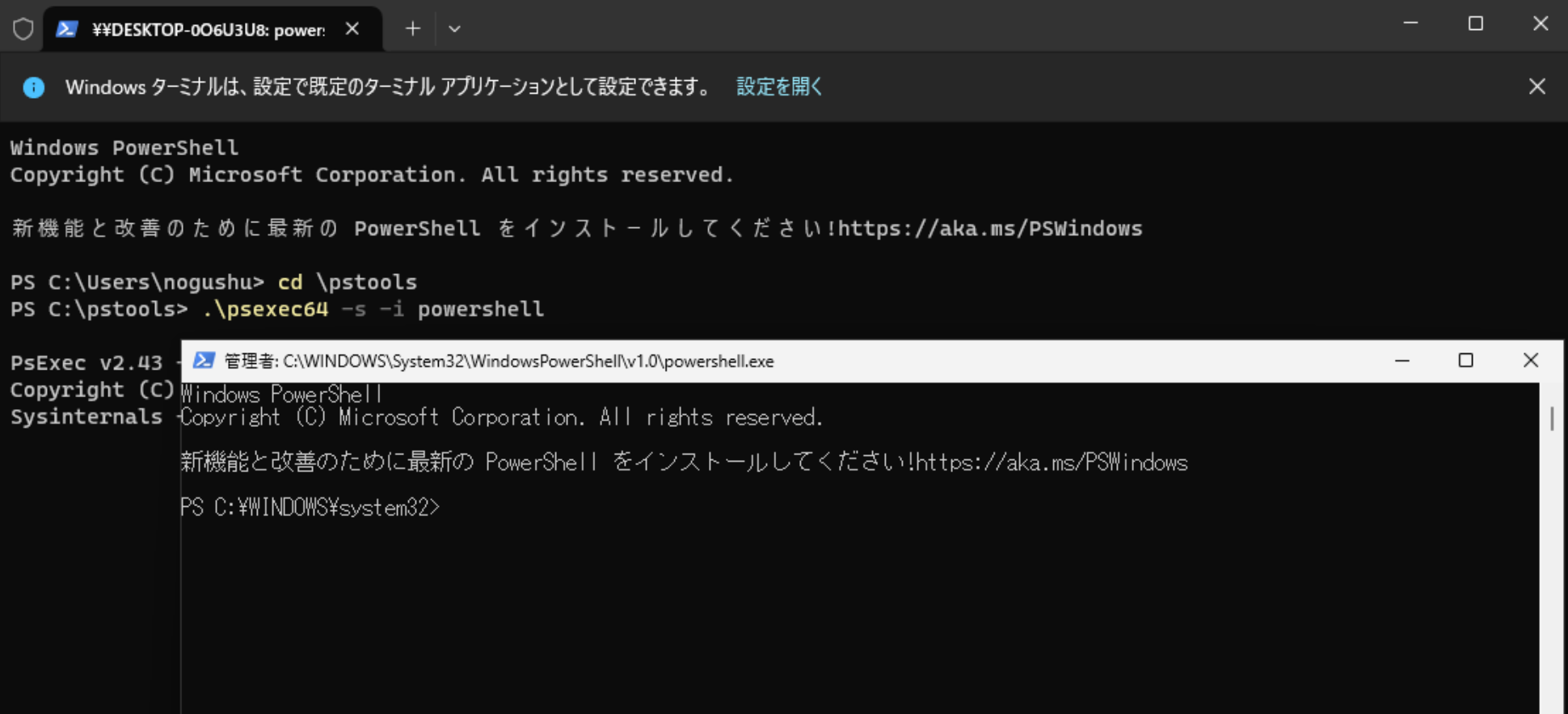Maximize the 管理者 powershell.exe window

click(1466, 361)
